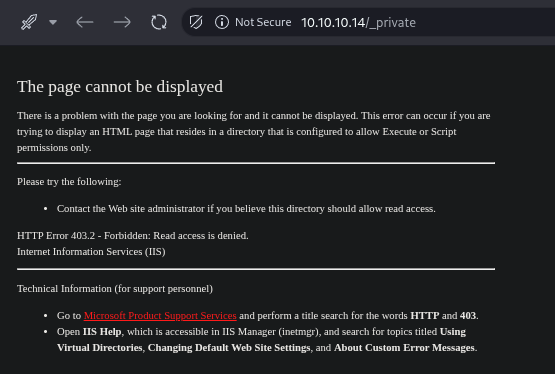
Task: Click the bold text "About Custom Error Messages"
Action: [404, 347]
